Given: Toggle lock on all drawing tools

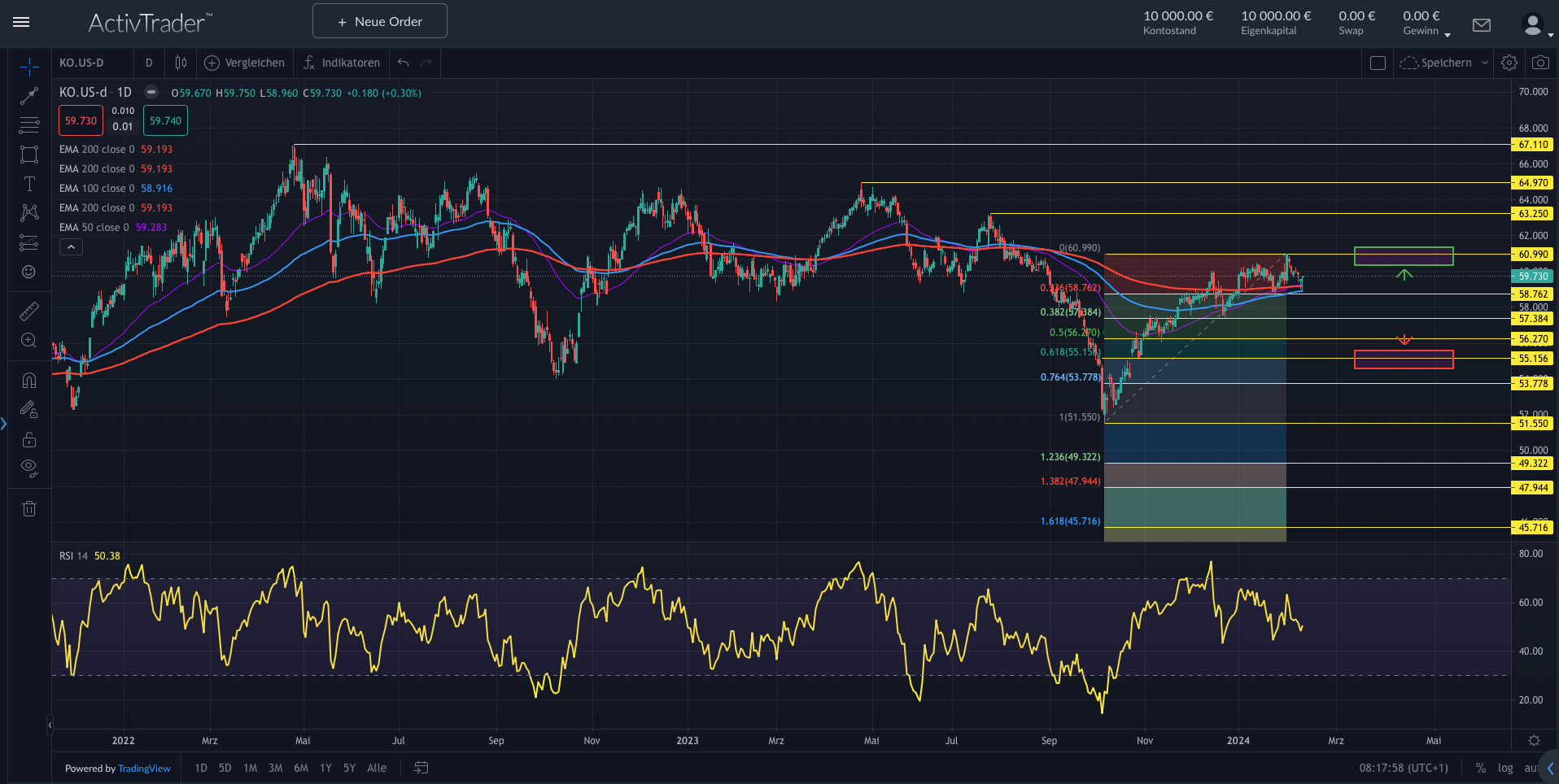Looking at the screenshot, I should click(x=29, y=440).
